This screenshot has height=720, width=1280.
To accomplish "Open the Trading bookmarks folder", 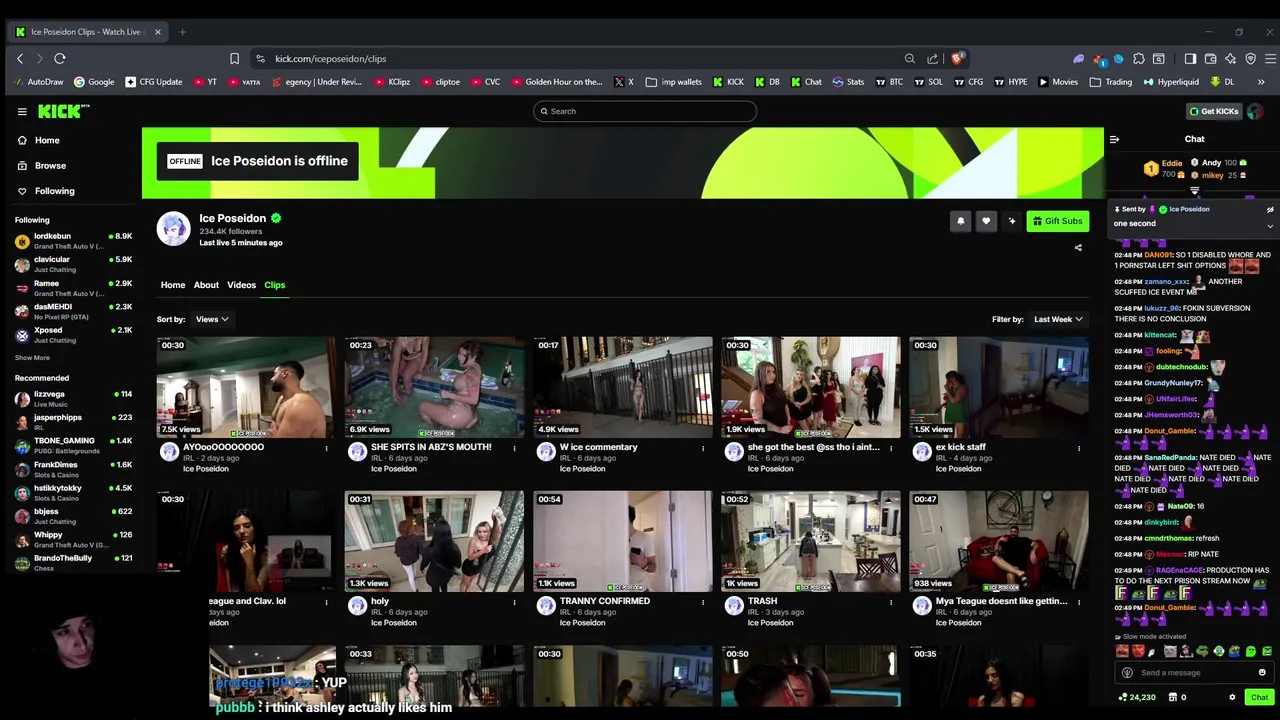I will (x=1111, y=82).
